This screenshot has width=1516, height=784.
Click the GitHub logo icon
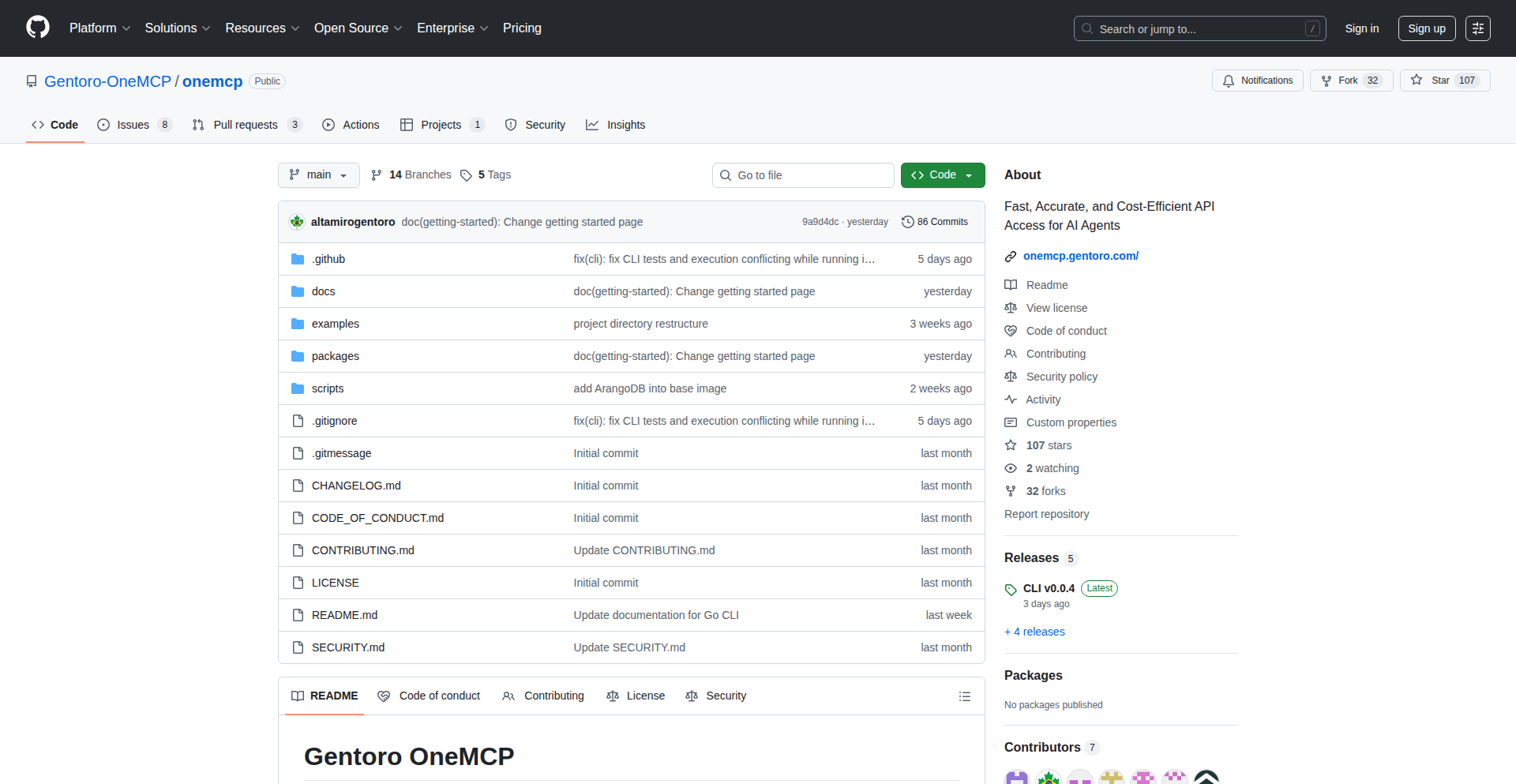(x=38, y=28)
